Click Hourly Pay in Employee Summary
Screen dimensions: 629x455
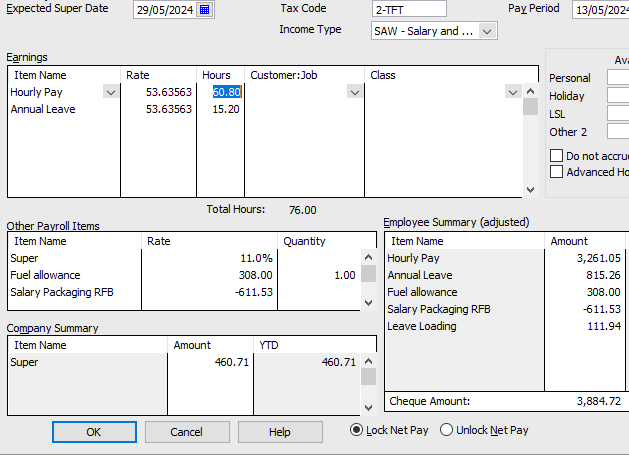(x=413, y=258)
